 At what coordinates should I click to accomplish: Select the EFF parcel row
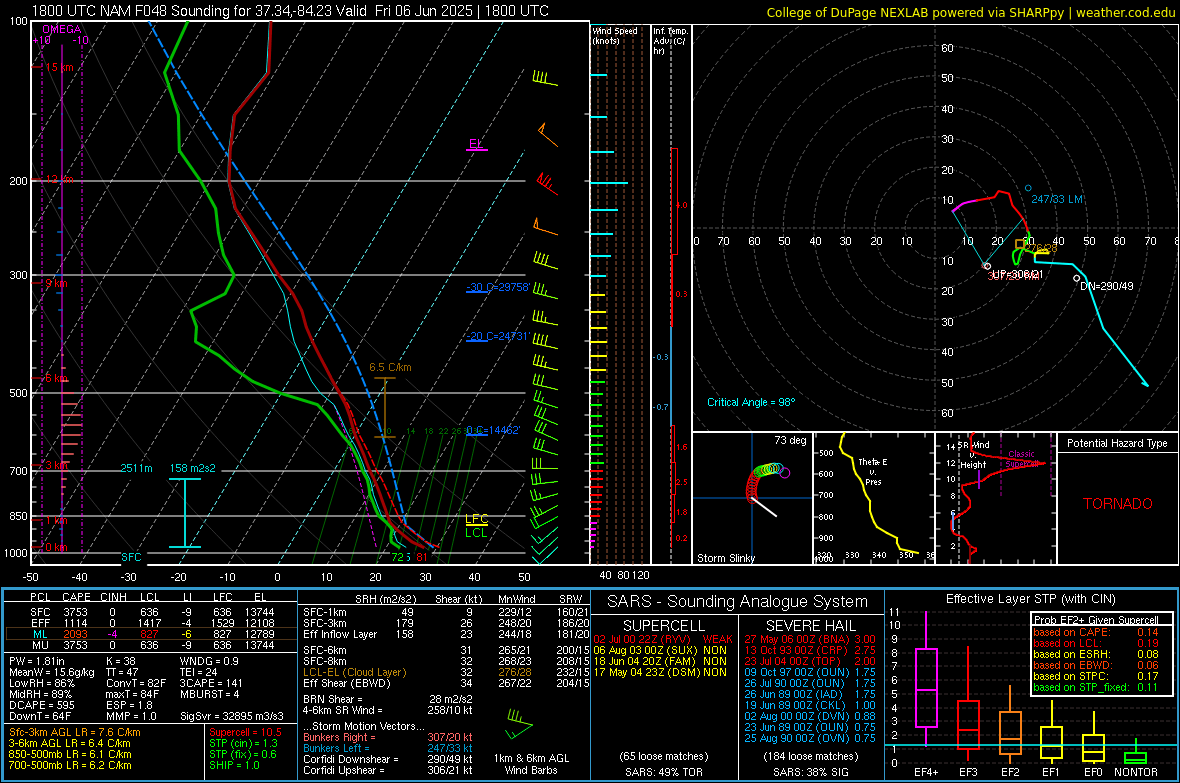pos(151,623)
